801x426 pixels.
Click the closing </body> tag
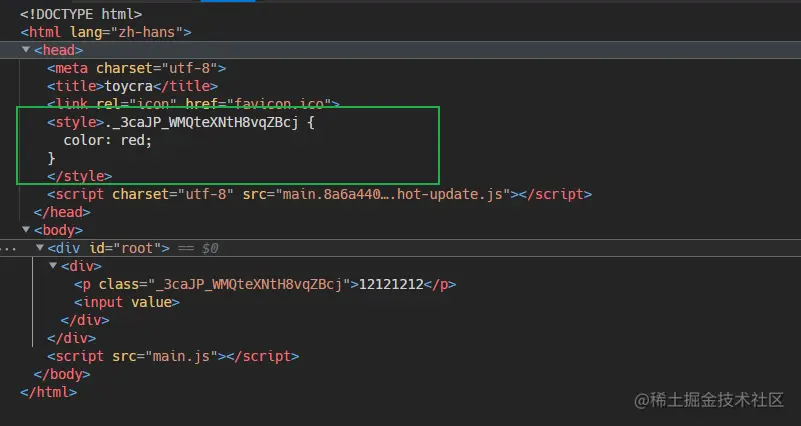[62, 374]
